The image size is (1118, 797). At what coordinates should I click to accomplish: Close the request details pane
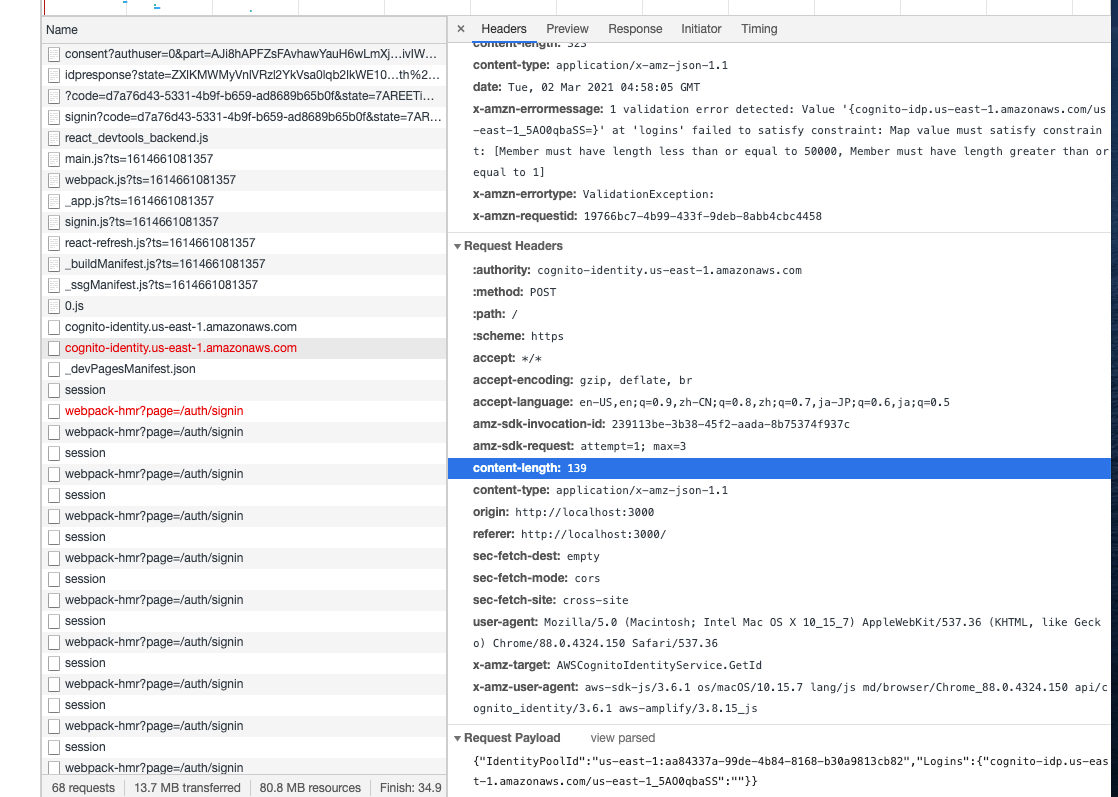461,29
